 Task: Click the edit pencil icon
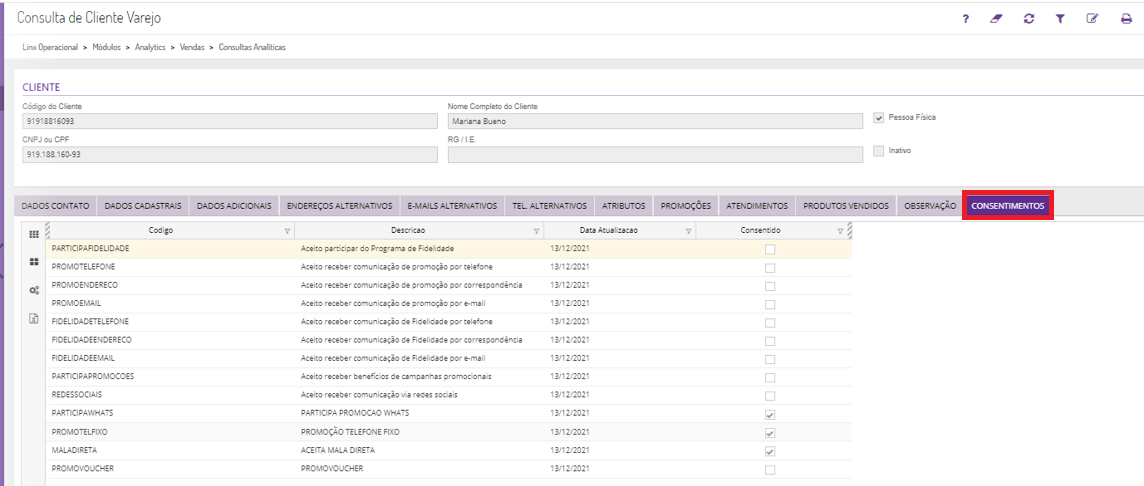(x=1092, y=19)
